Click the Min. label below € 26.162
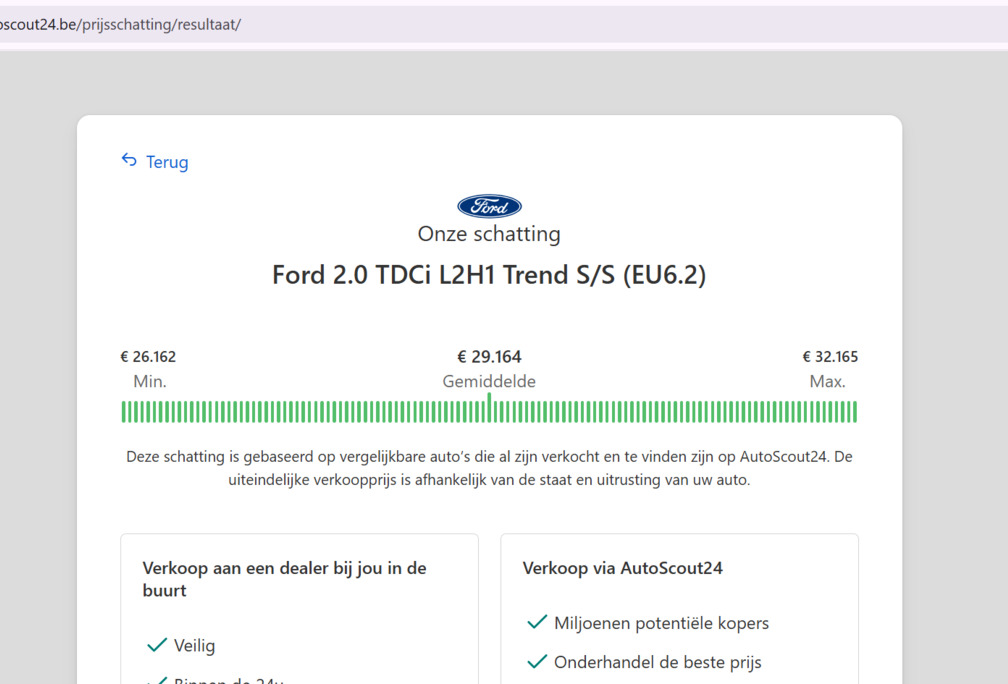This screenshot has width=1008, height=684. [151, 381]
